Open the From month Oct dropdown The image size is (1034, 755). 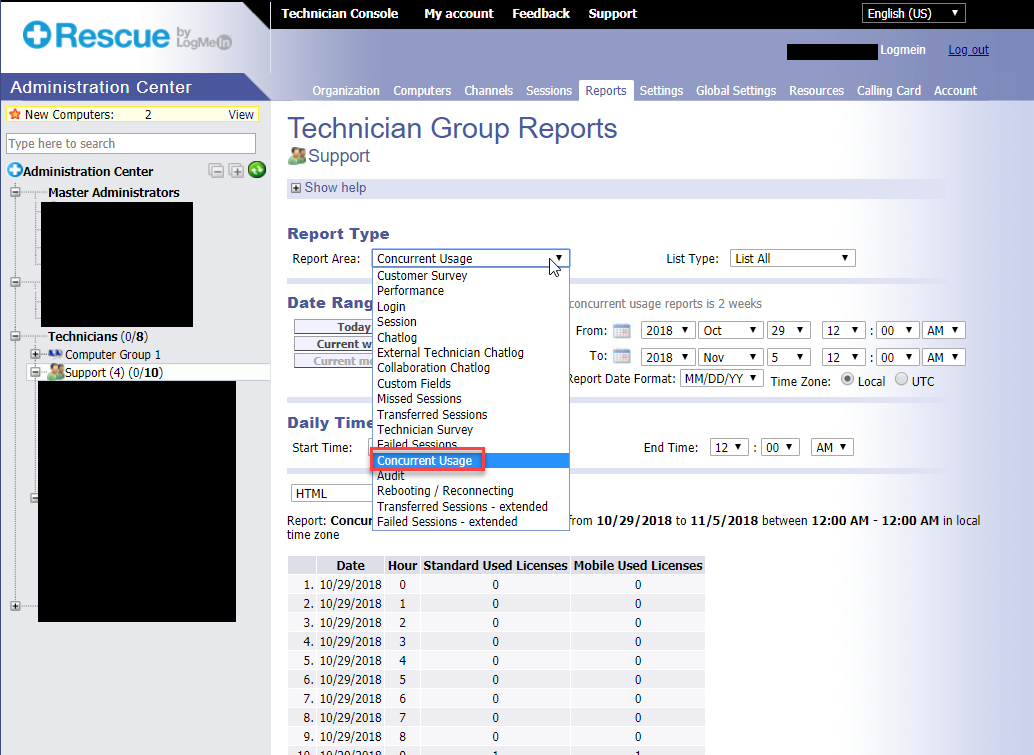tap(730, 330)
